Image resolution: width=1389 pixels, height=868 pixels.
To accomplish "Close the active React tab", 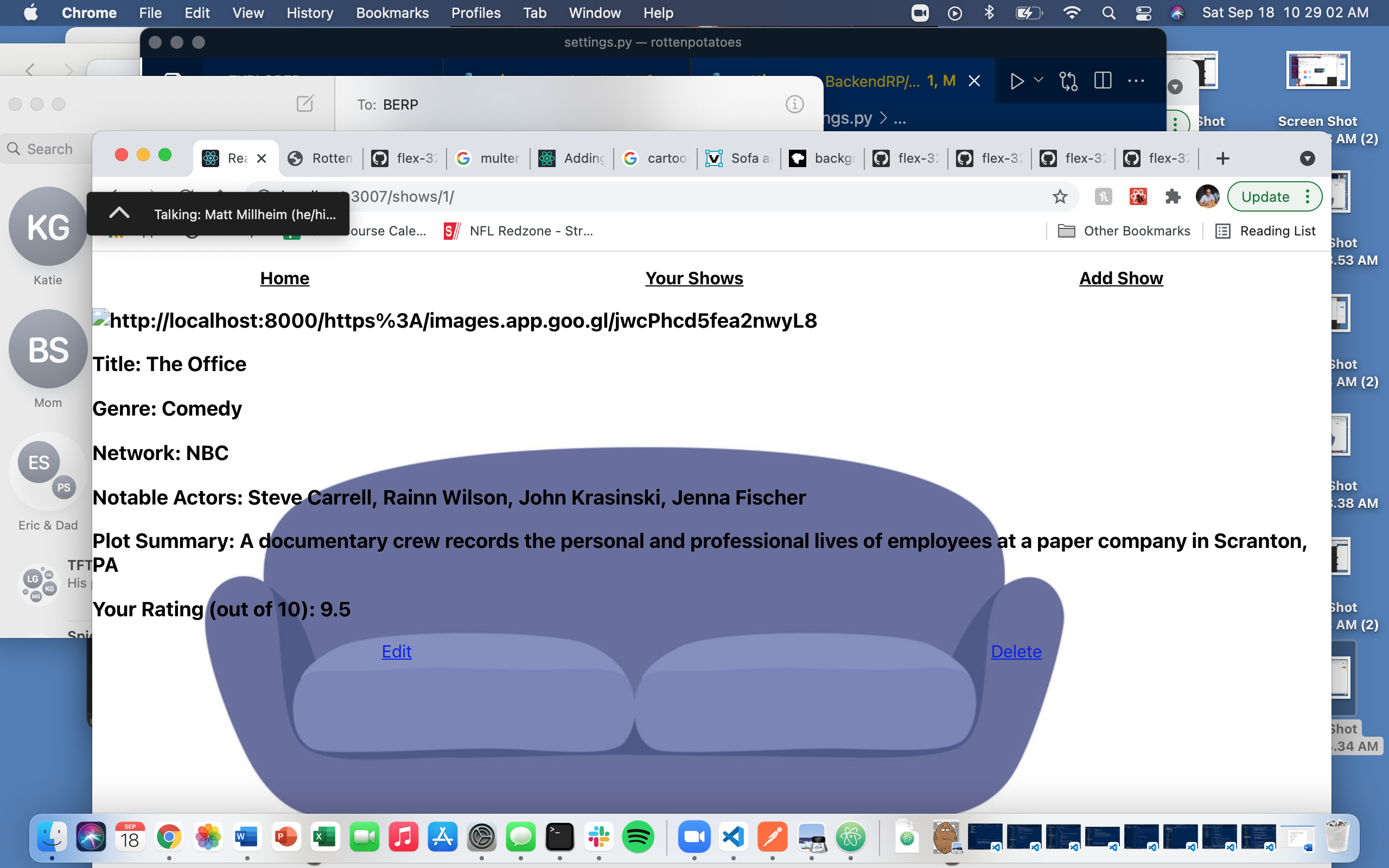I will [x=261, y=158].
